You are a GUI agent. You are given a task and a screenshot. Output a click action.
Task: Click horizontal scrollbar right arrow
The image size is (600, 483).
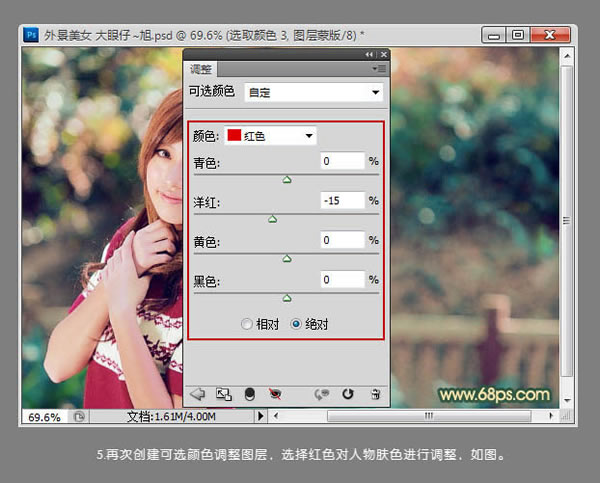551,416
